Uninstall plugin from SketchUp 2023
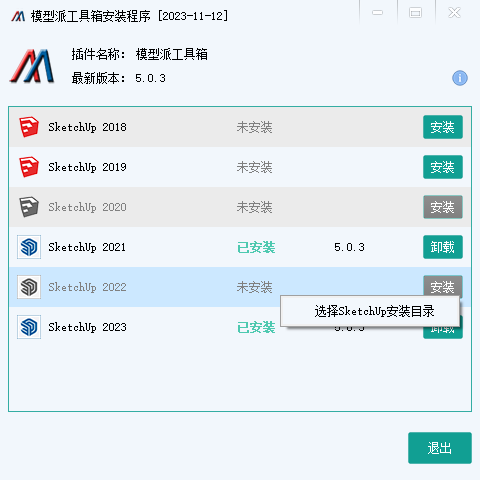The image size is (480, 480). tap(443, 333)
